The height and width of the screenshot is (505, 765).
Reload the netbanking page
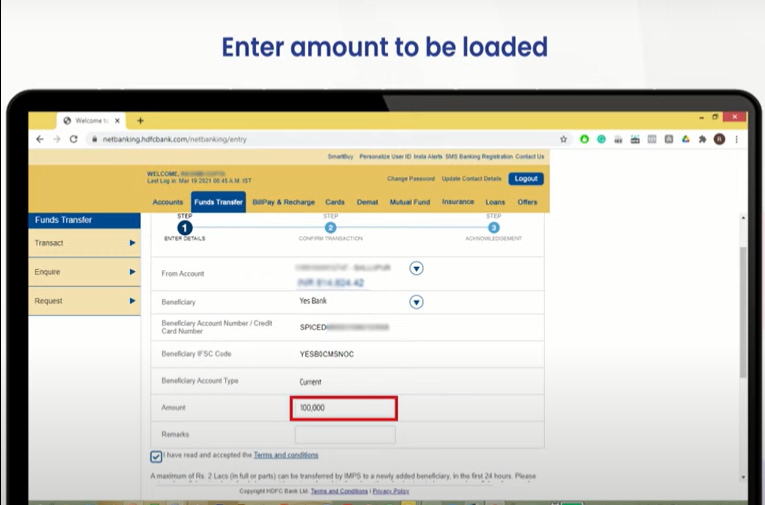[74, 139]
